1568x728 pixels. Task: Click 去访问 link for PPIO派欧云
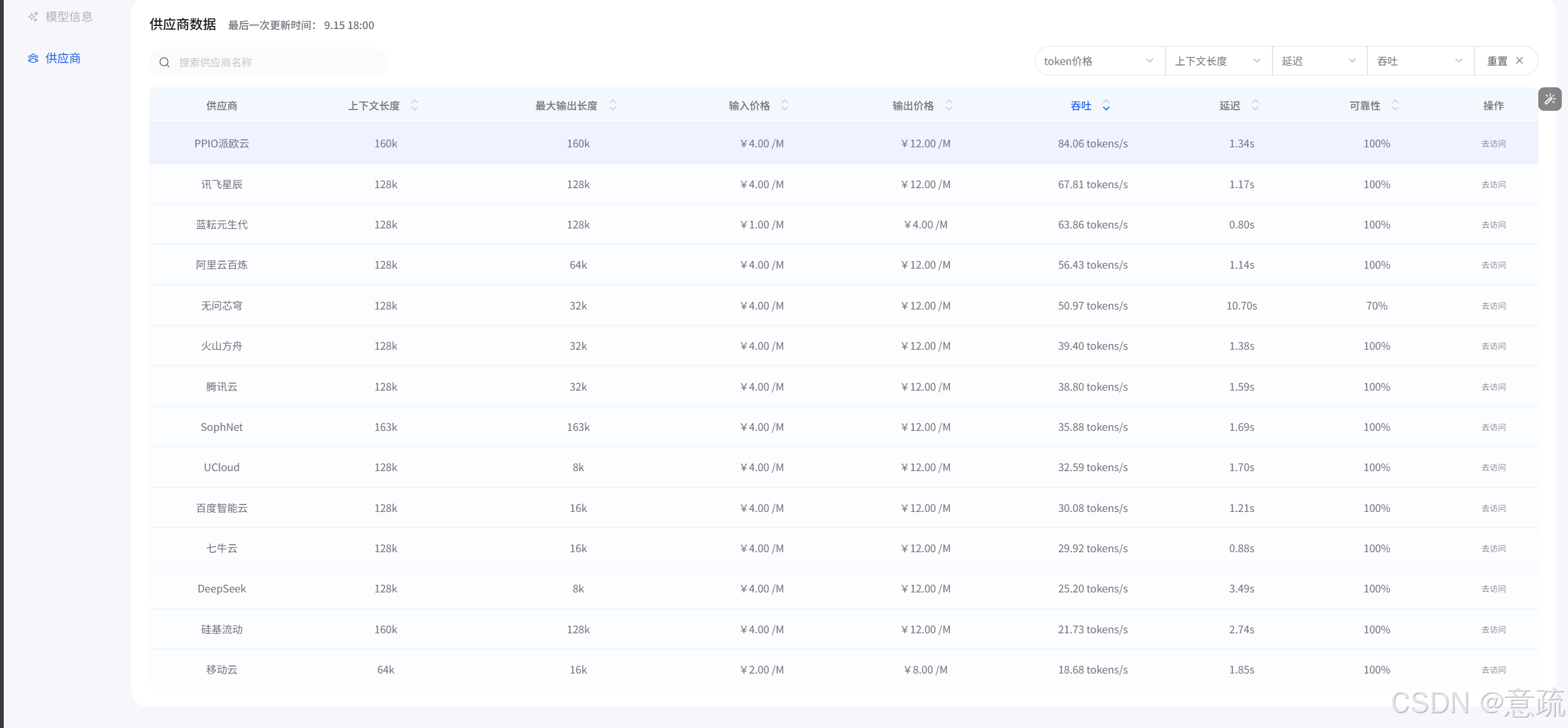[x=1493, y=144]
